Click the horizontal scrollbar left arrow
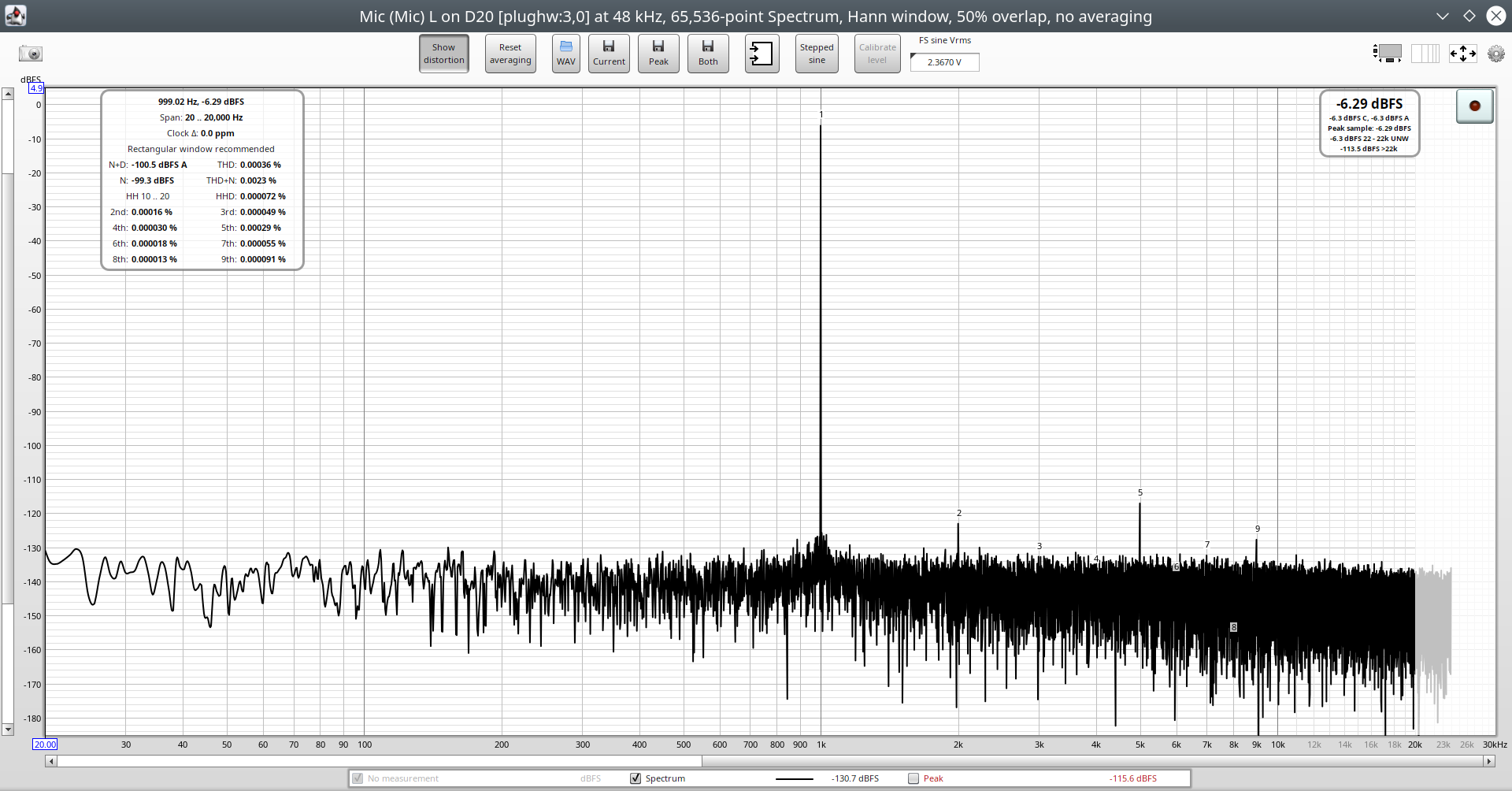Viewport: 1512px width, 791px height. [x=51, y=761]
